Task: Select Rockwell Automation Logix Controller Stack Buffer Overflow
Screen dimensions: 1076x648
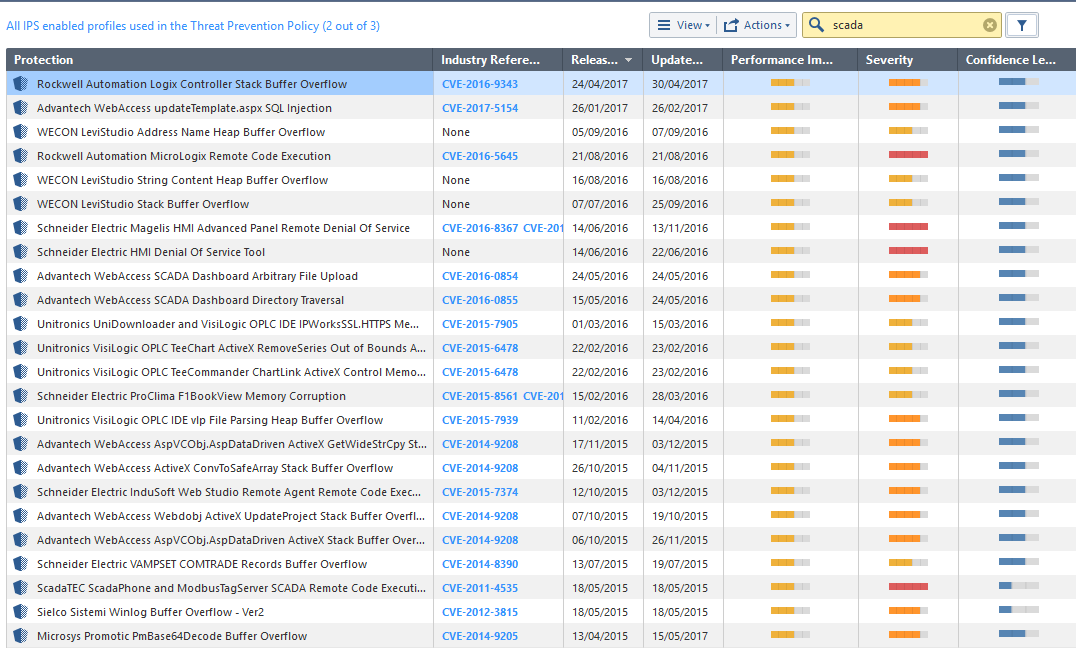Action: tap(192, 84)
